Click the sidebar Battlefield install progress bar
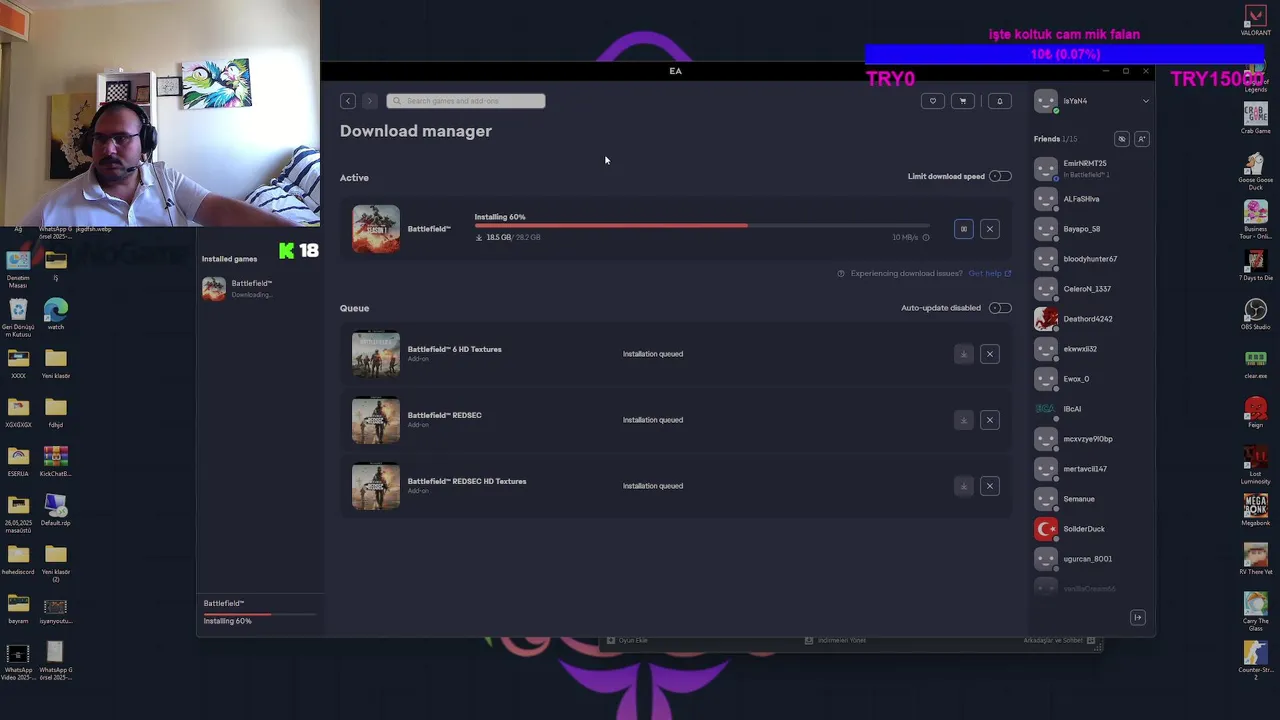The image size is (1280, 720). click(x=260, y=614)
